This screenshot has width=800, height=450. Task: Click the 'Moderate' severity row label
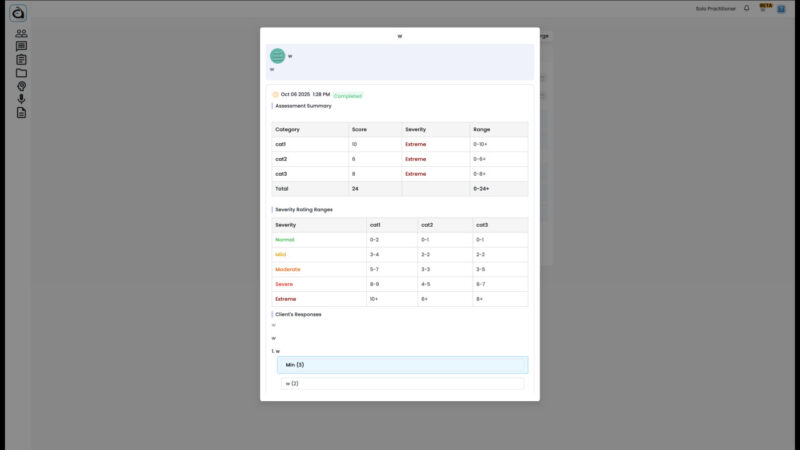(288, 269)
